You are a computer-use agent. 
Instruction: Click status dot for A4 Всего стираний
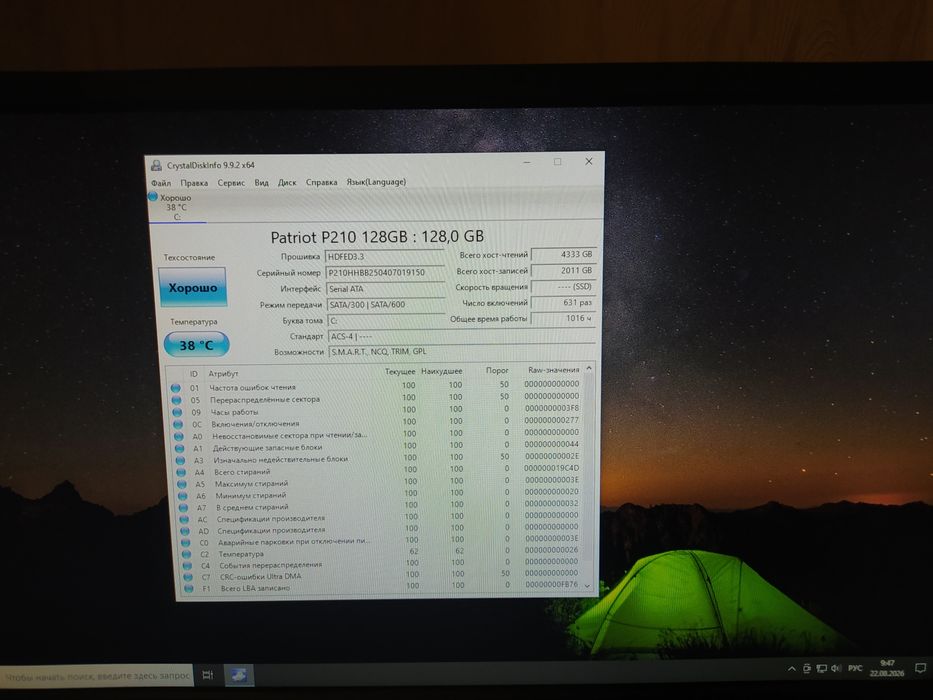181,472
